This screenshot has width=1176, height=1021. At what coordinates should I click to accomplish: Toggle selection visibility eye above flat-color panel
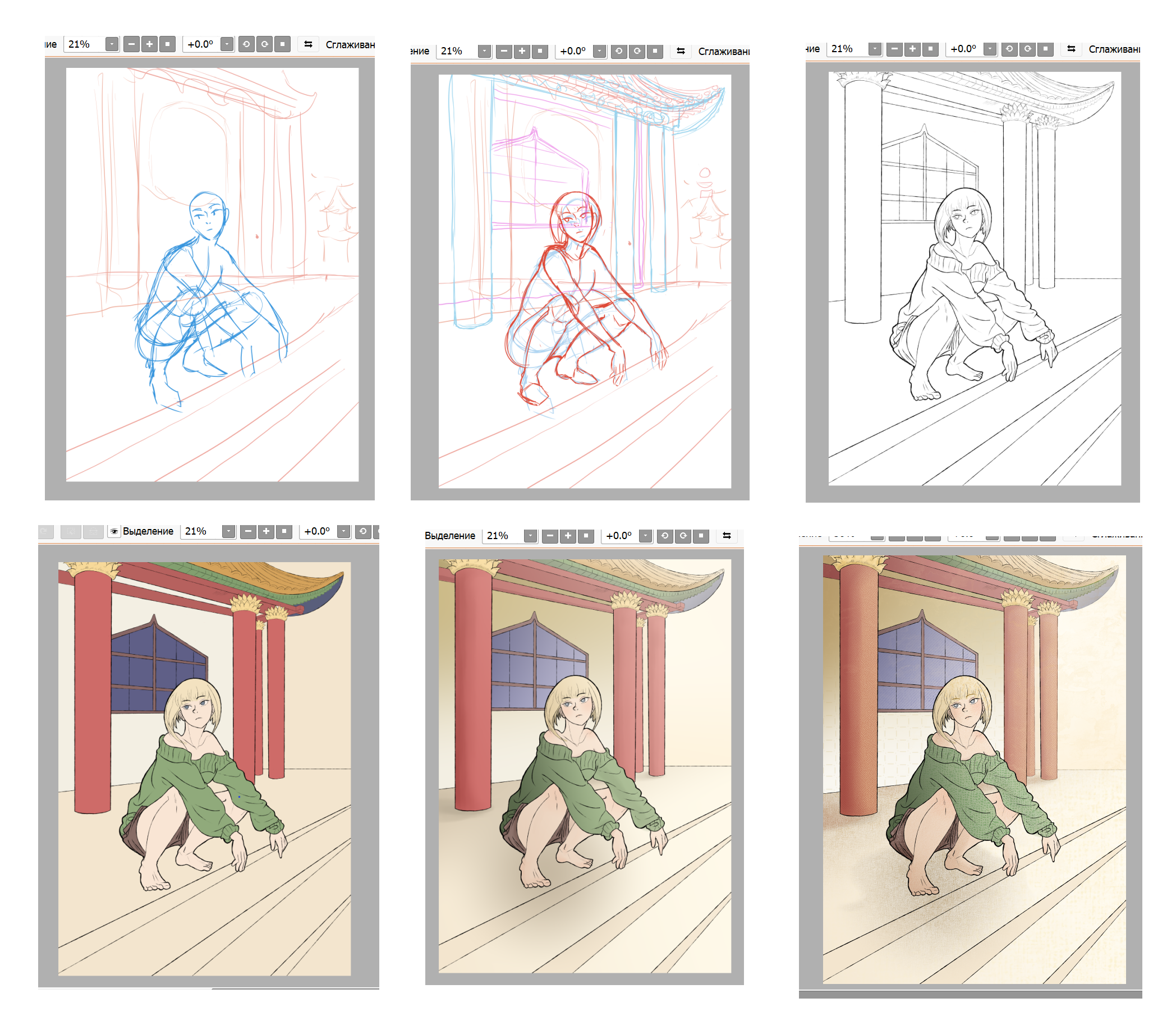(x=114, y=531)
